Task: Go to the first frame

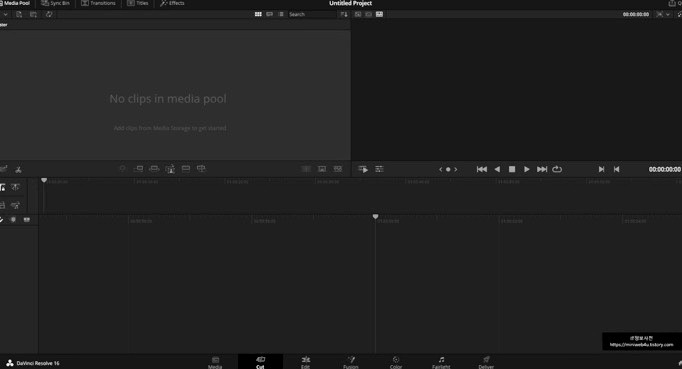Action: [481, 169]
